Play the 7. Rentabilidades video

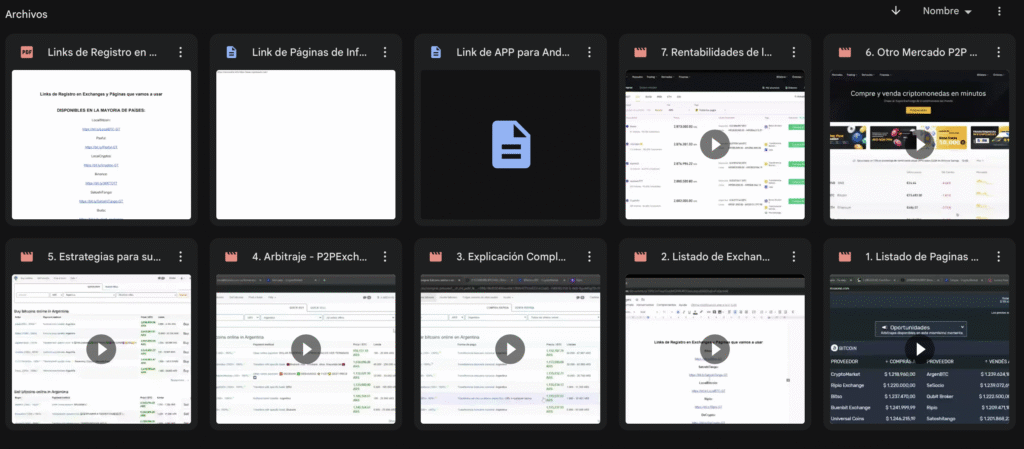click(714, 144)
